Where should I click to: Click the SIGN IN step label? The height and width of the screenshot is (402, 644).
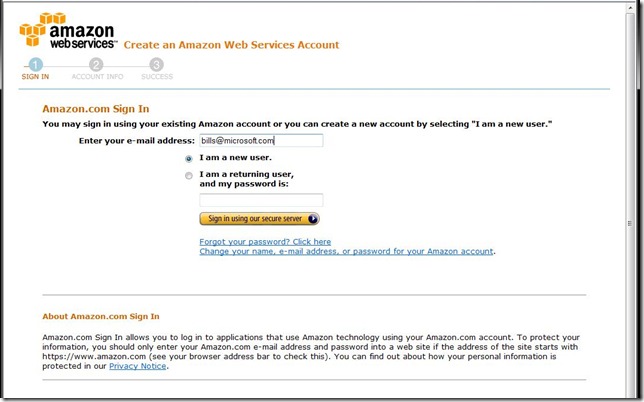pos(35,76)
